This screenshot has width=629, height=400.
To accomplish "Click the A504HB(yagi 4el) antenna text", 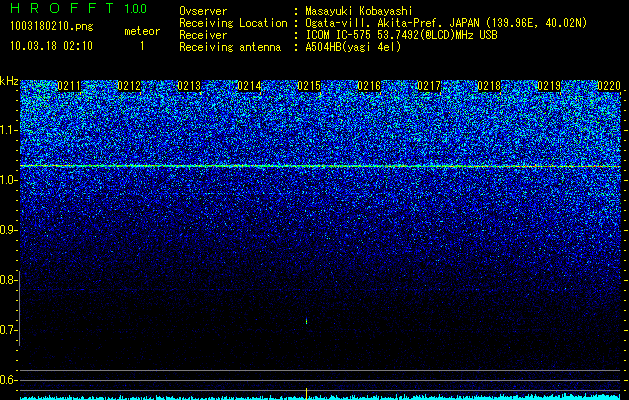I will pos(353,47).
